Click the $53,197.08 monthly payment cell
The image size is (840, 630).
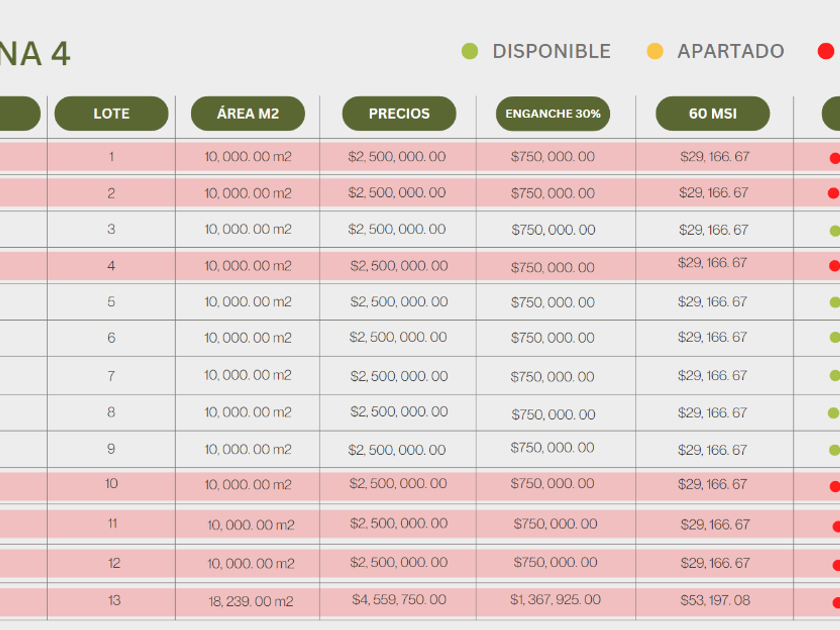pyautogui.click(x=714, y=600)
